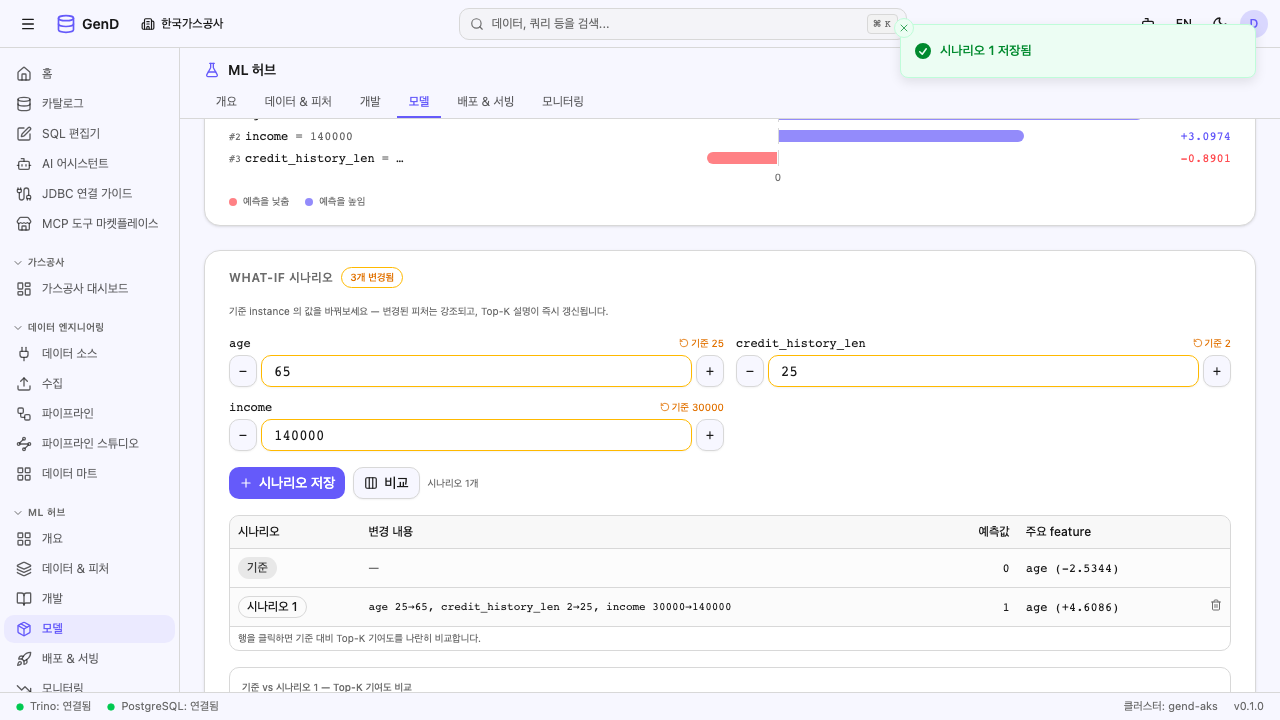The image size is (1280, 720).
Task: Delete 시나리오 1 with trash icon
Action: tap(1216, 606)
